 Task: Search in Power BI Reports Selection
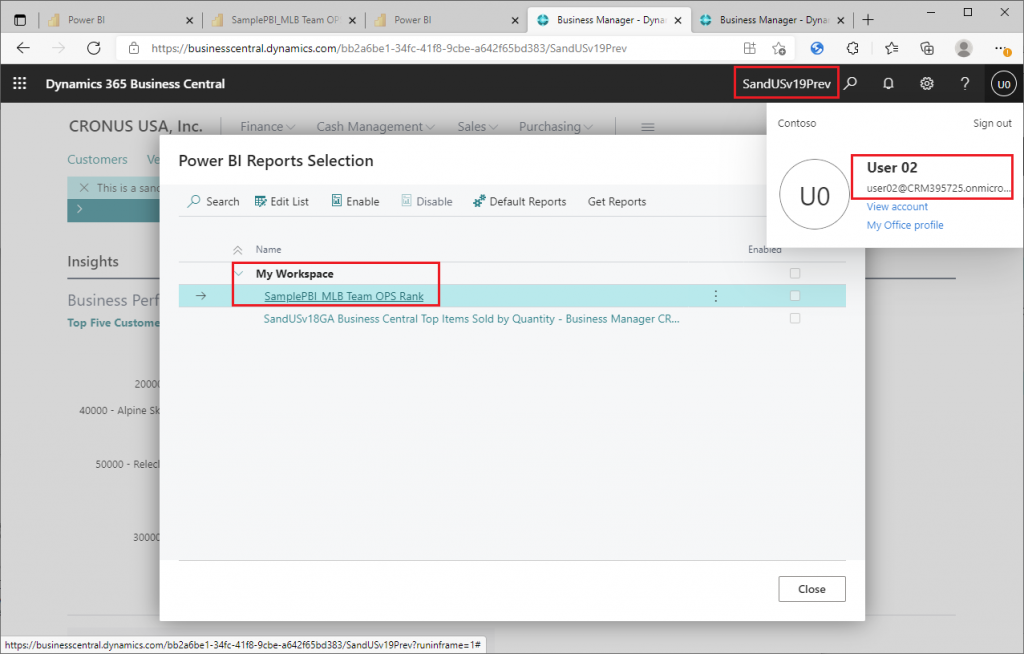coord(214,201)
